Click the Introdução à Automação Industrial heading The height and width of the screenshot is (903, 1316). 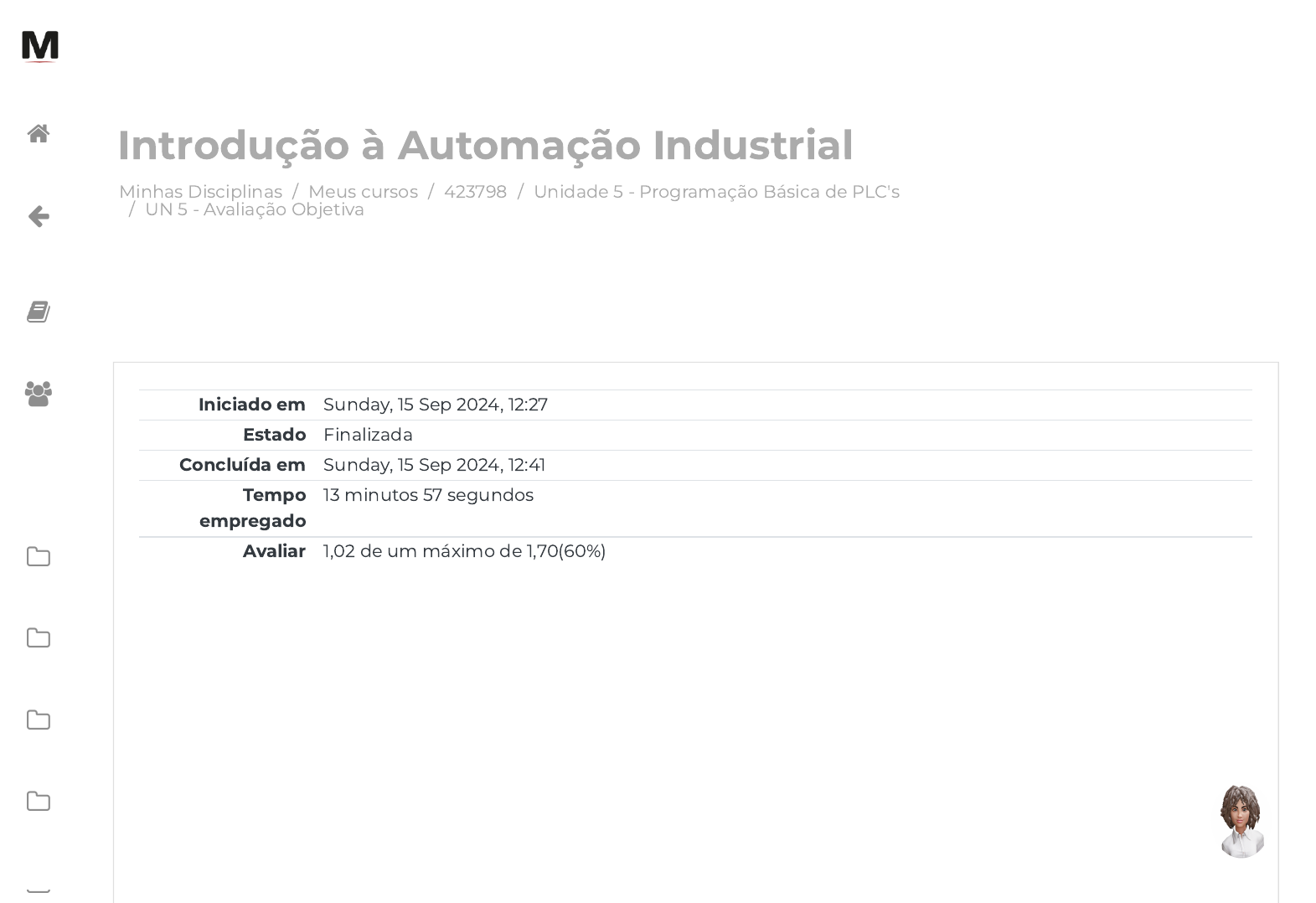[x=485, y=145]
